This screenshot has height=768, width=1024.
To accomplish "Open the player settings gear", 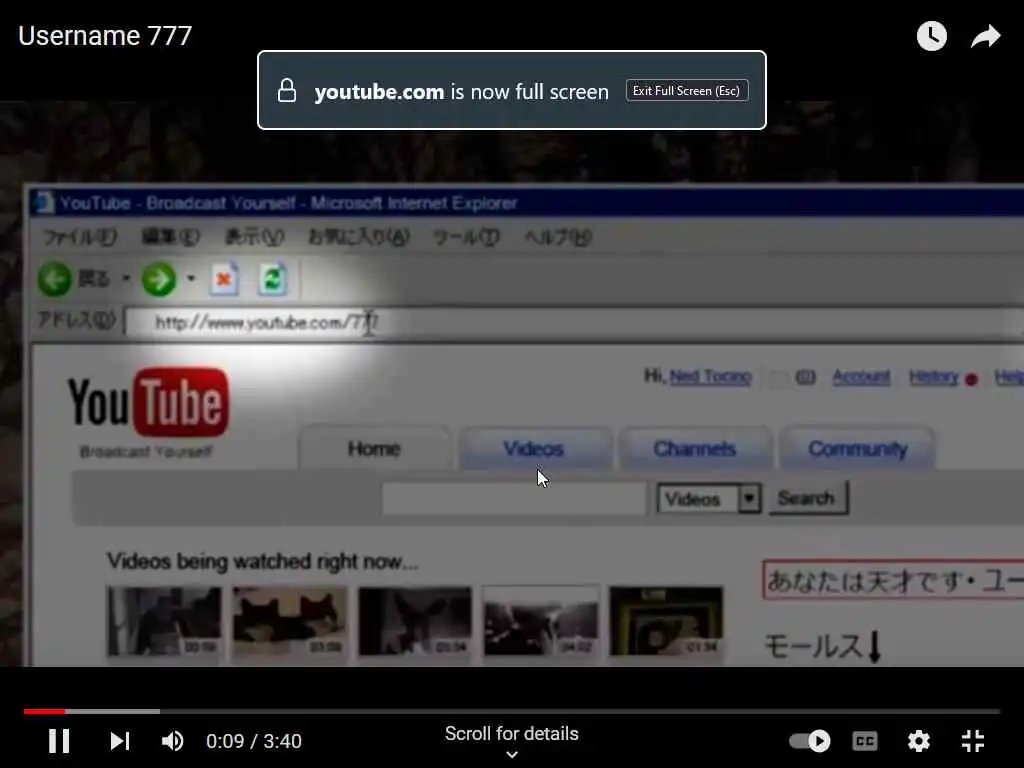I will (918, 741).
